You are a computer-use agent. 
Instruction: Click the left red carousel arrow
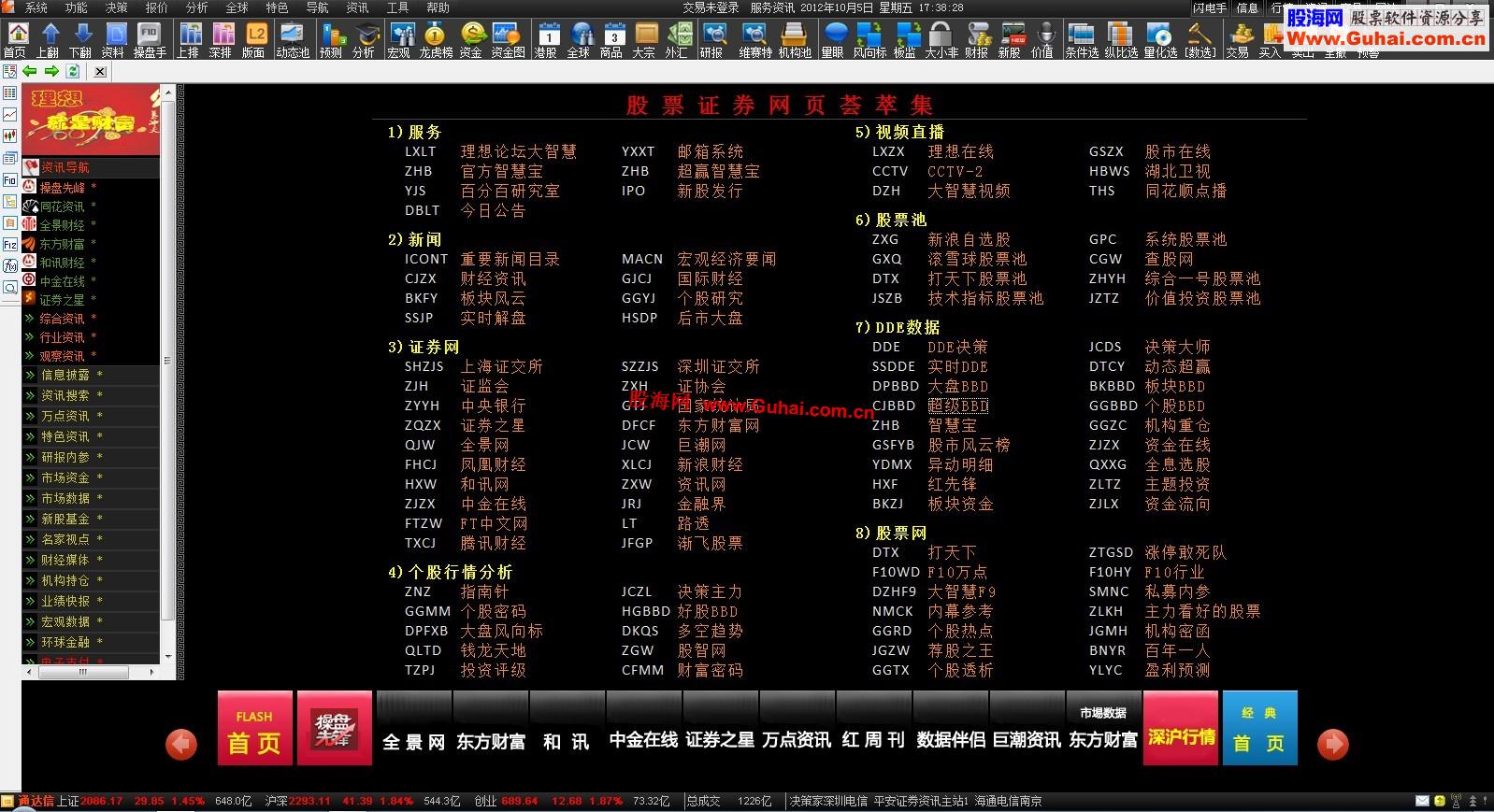pos(181,744)
